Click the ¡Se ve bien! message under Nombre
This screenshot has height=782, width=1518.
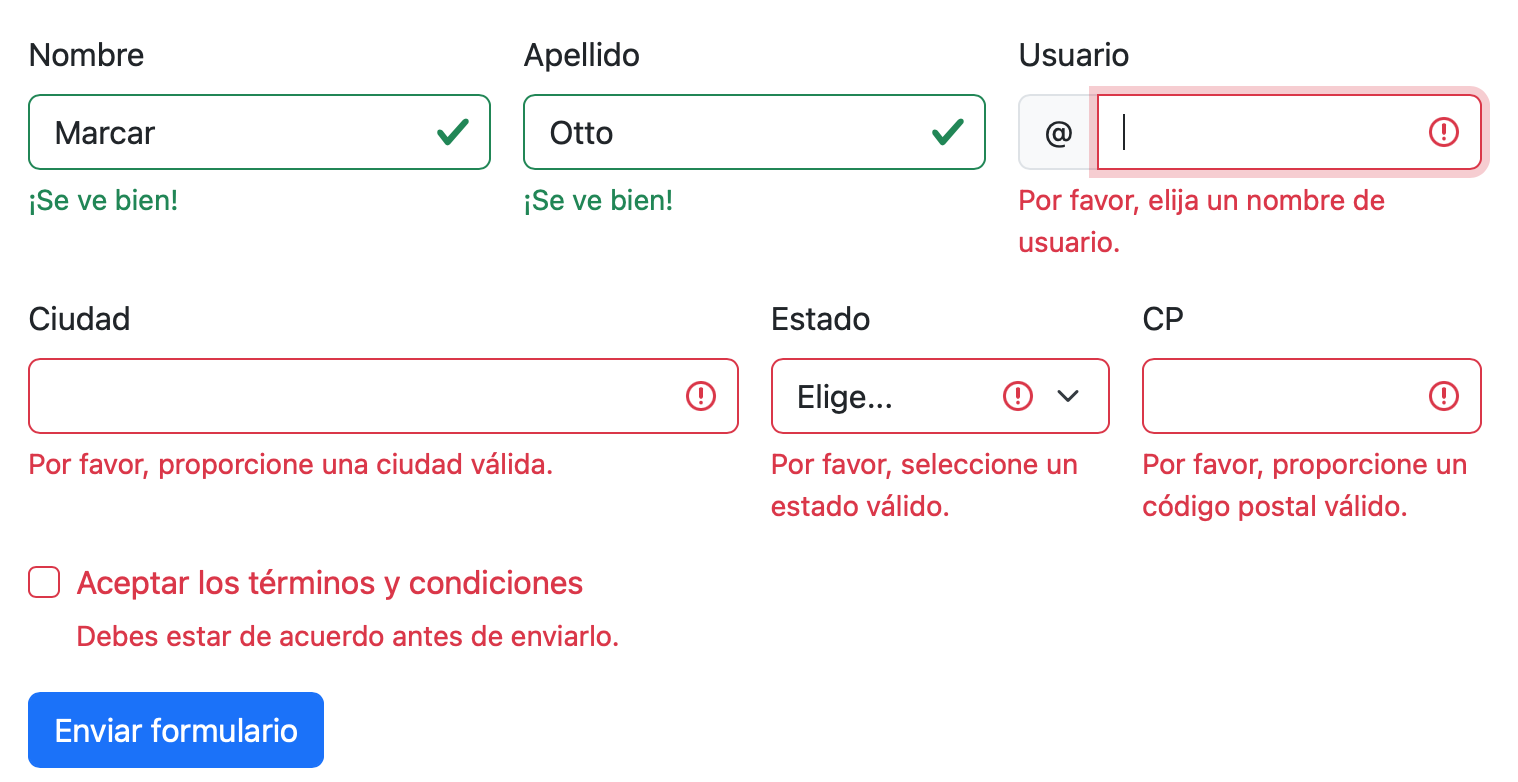[x=103, y=200]
